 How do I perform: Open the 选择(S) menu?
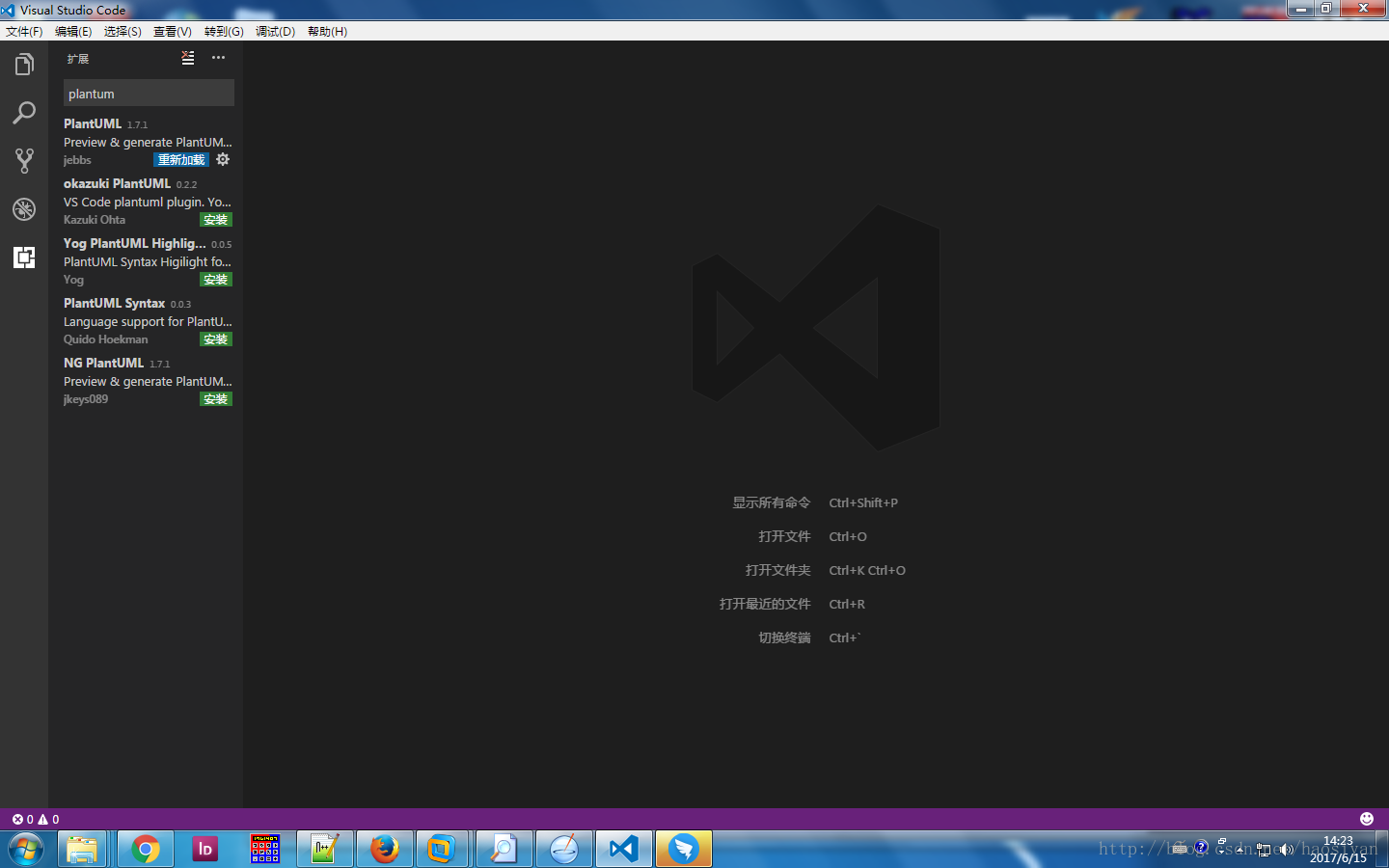click(123, 32)
